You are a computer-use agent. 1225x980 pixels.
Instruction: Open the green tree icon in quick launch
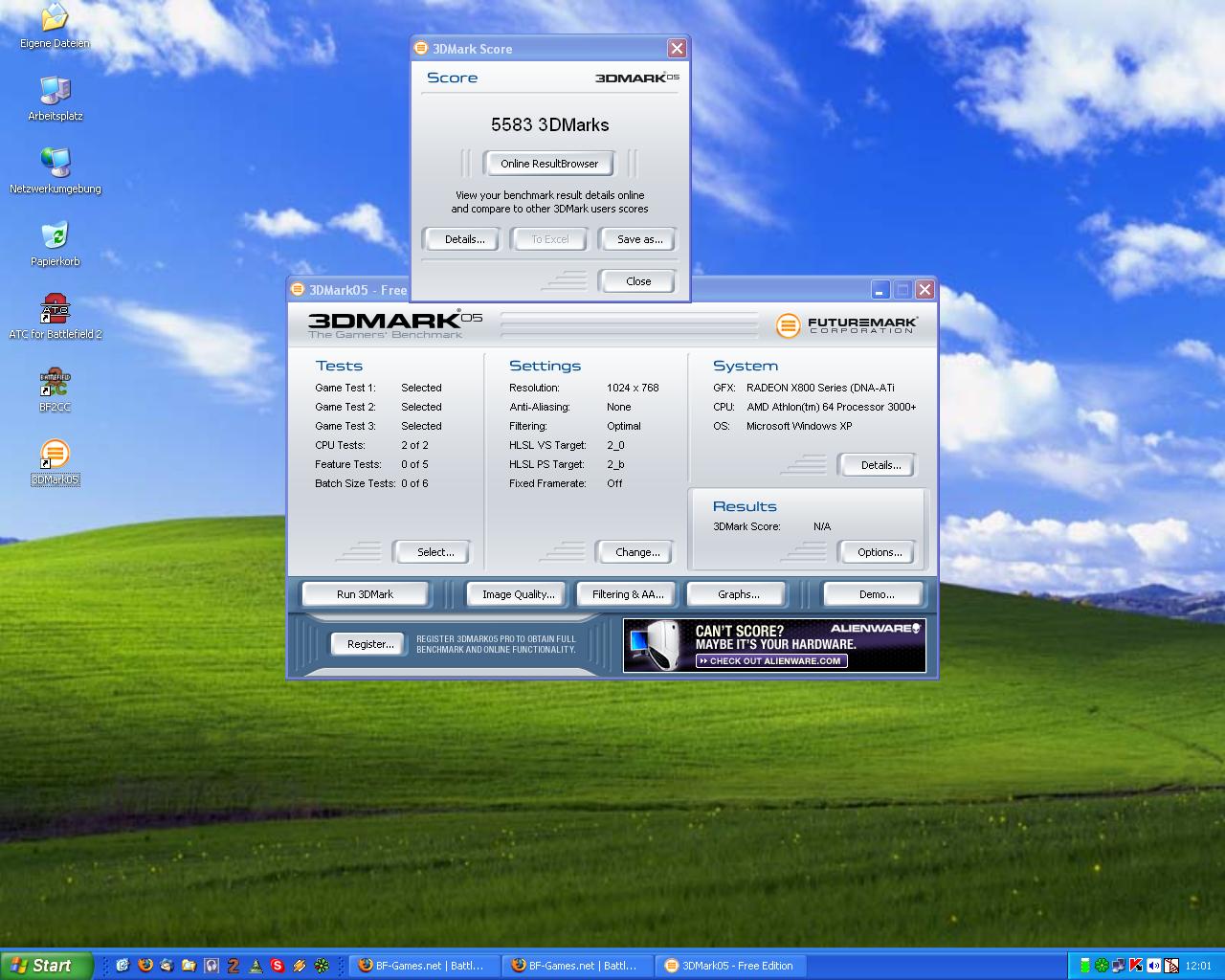[256, 966]
